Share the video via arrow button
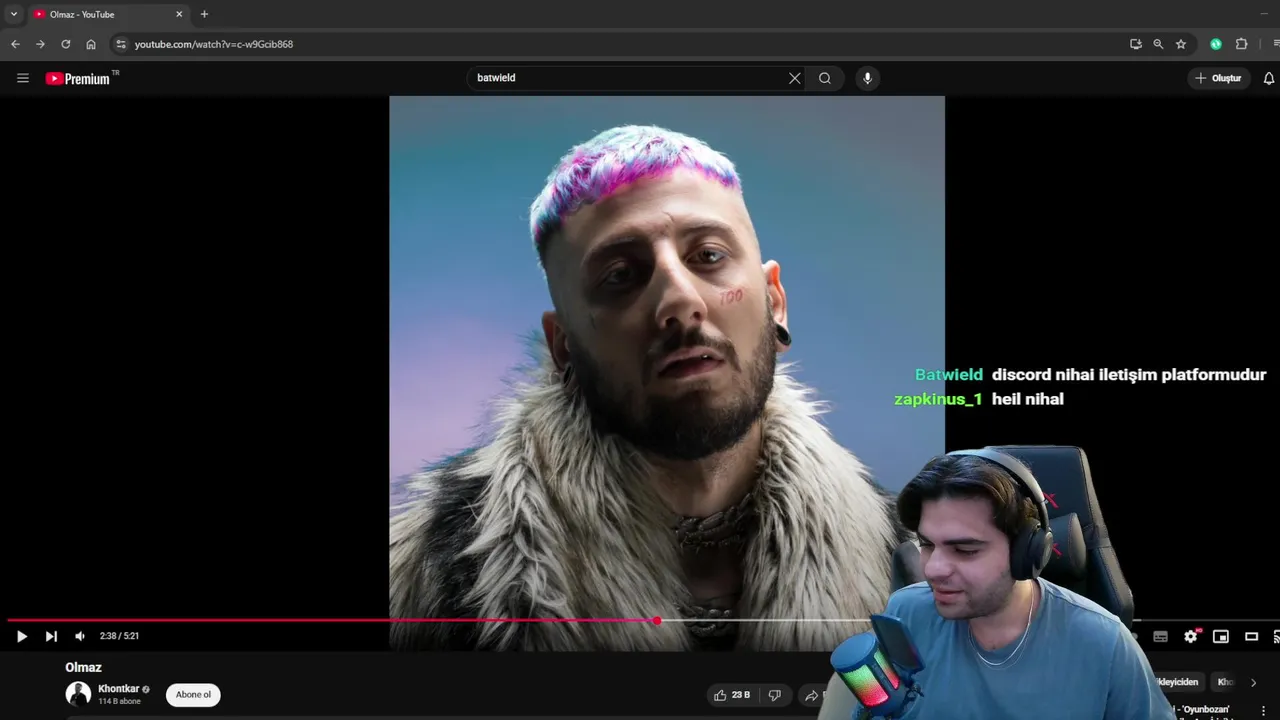 point(812,695)
